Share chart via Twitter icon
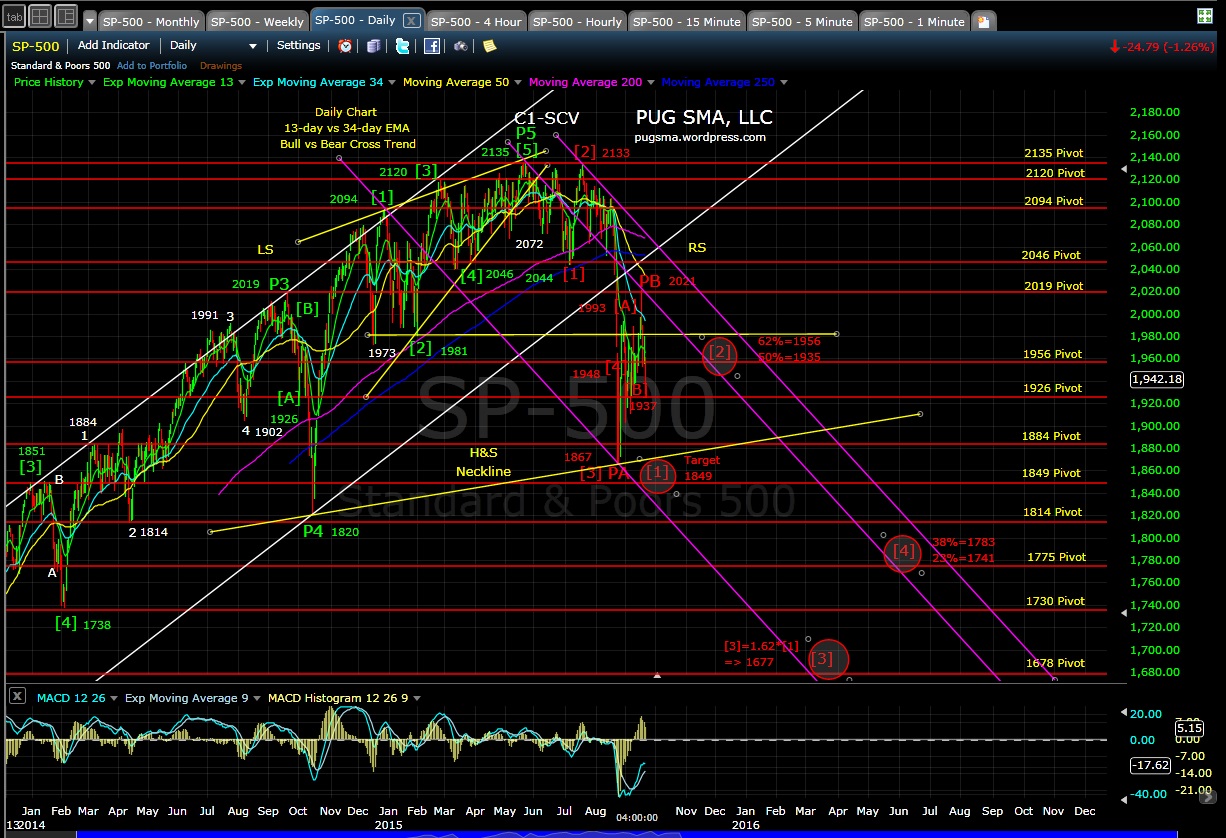This screenshot has height=838, width=1226. tap(402, 45)
